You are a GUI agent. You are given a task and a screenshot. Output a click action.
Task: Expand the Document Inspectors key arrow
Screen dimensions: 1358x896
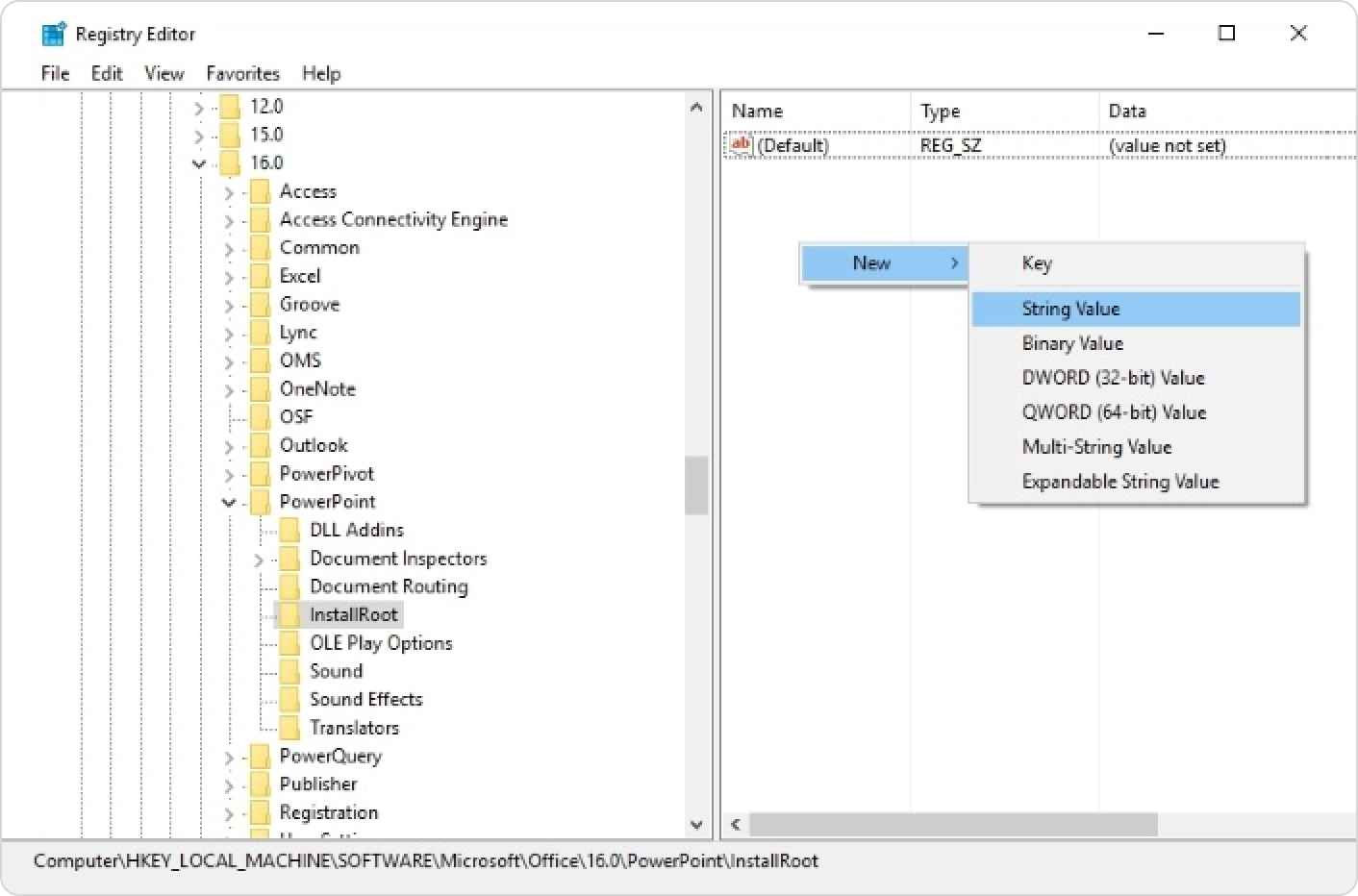click(259, 560)
